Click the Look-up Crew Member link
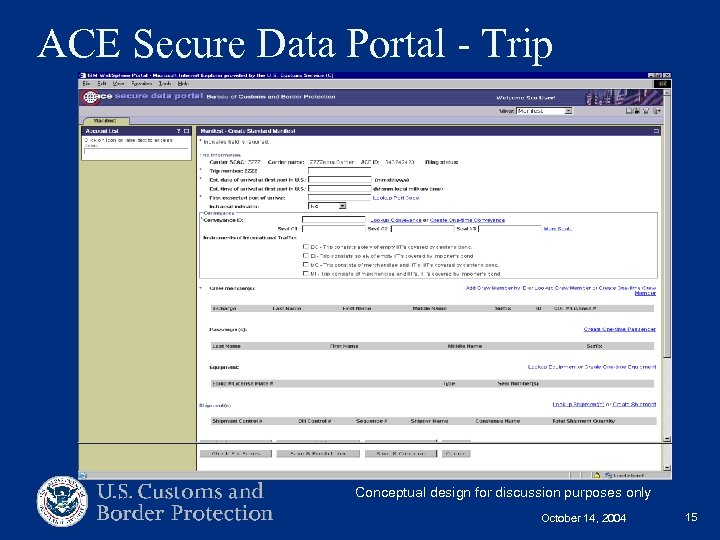This screenshot has height=540, width=720. (562, 288)
